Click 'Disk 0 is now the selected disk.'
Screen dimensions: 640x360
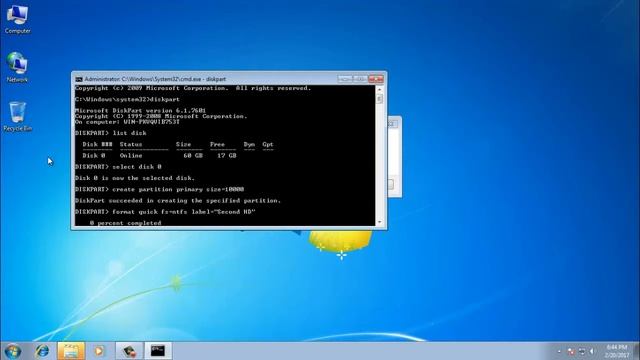[135, 178]
